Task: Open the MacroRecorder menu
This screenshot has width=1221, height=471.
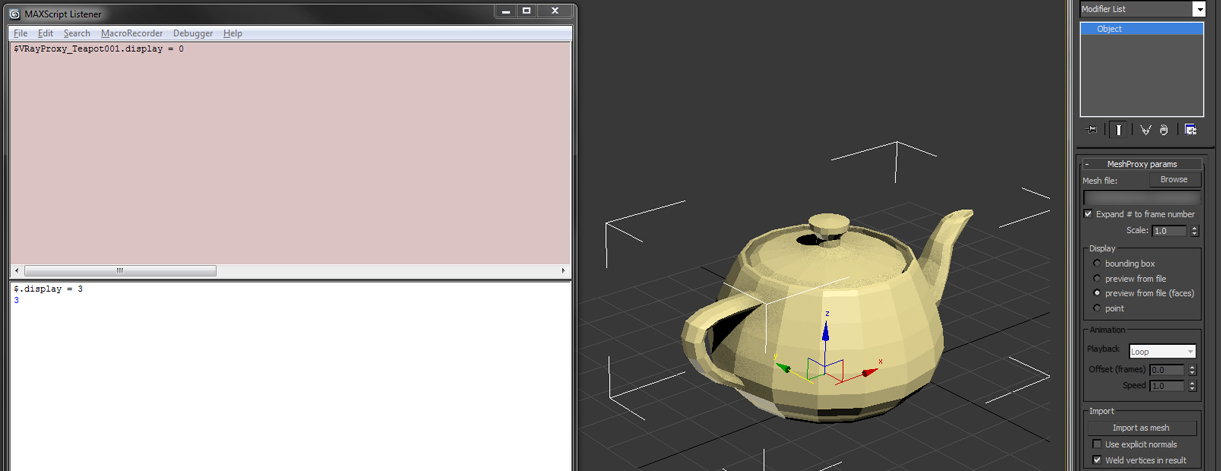Action: click(x=132, y=33)
